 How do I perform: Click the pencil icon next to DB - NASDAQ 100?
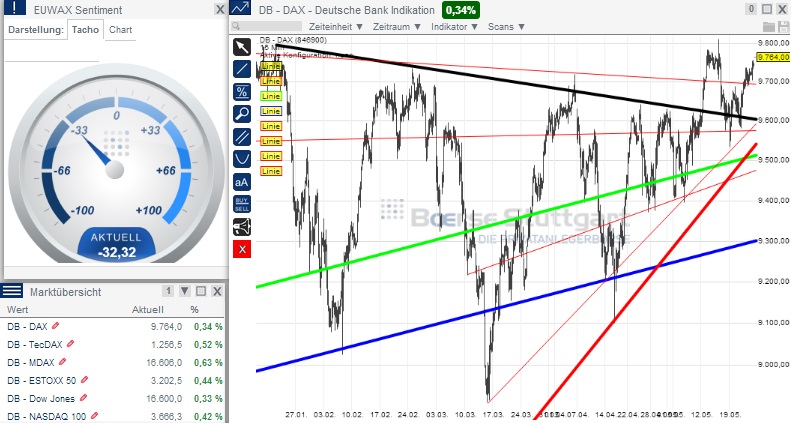click(95, 416)
